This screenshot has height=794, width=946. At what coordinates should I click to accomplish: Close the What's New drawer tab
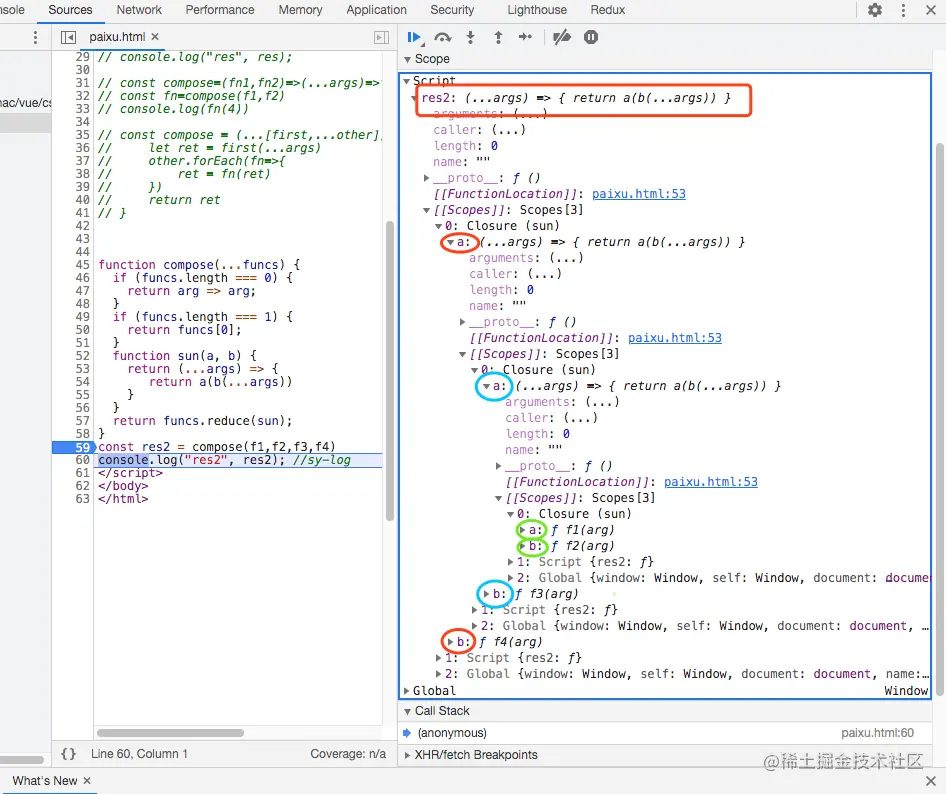click(x=87, y=781)
